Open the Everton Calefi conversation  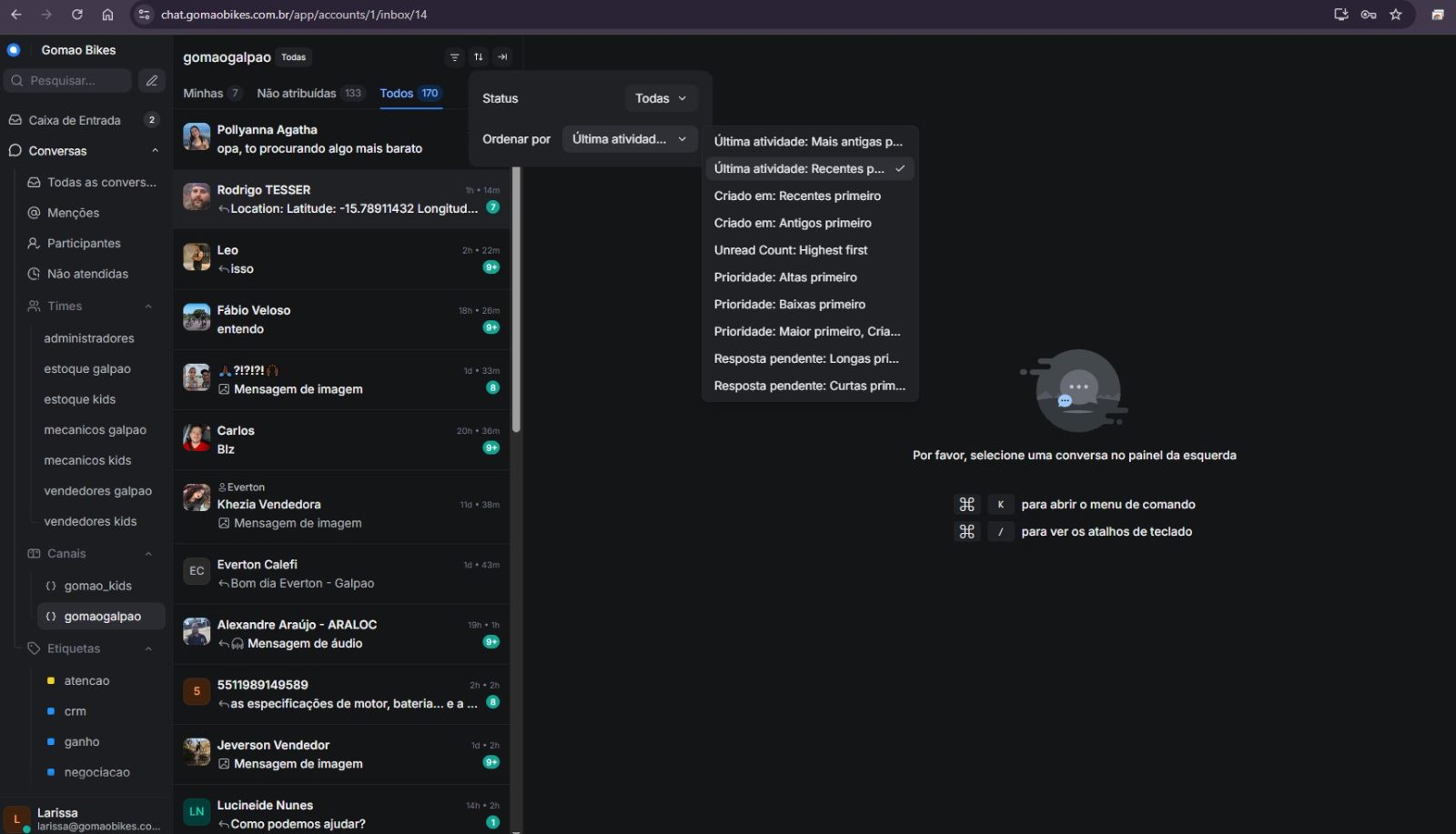click(341, 574)
